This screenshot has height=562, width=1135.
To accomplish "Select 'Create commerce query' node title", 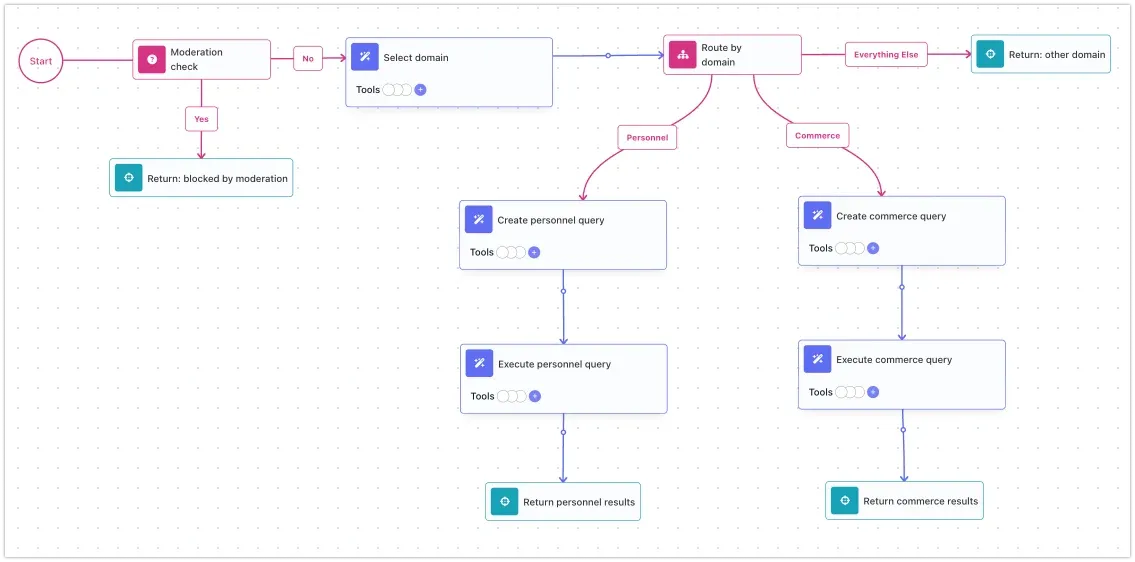I will (891, 216).
